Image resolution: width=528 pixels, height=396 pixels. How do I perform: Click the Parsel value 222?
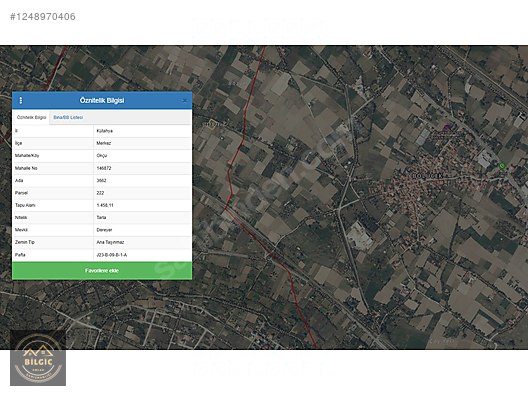click(x=100, y=193)
